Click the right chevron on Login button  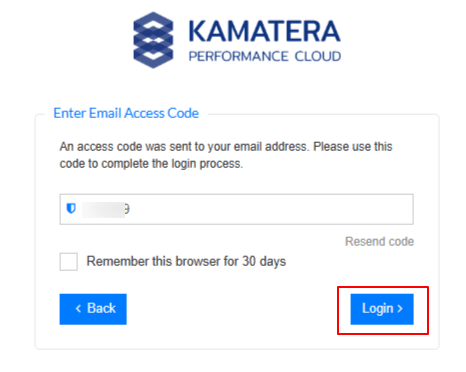[400, 309]
